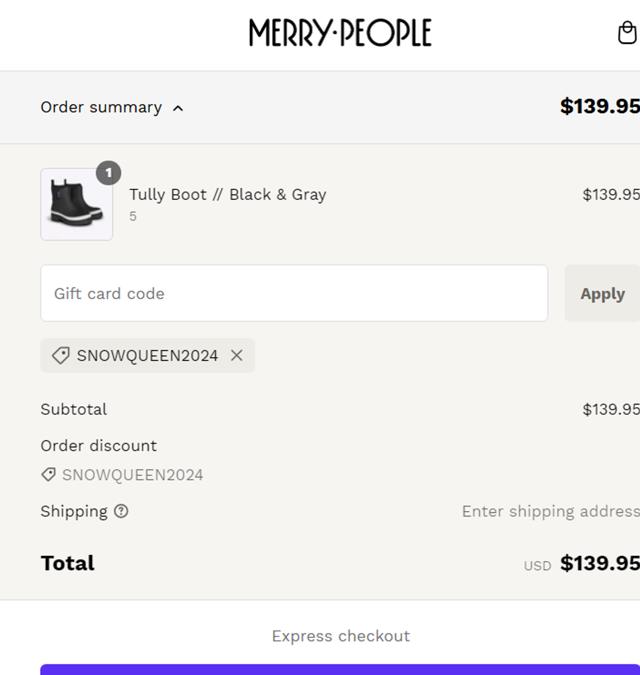Click the tag icon under Order discount
The height and width of the screenshot is (675, 640).
[48, 475]
